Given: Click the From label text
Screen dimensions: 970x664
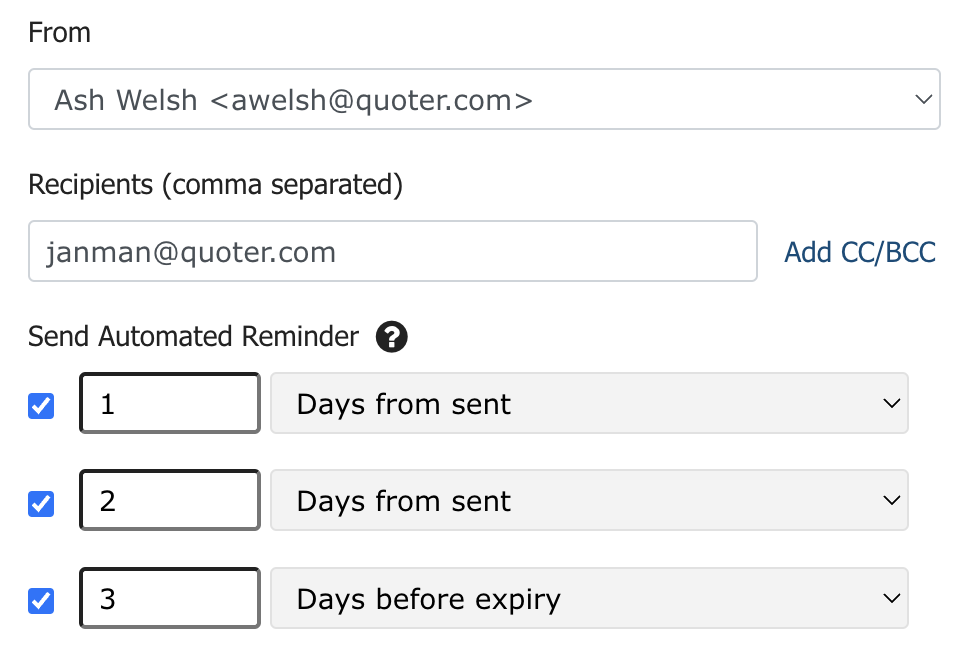Looking at the screenshot, I should pos(59,32).
